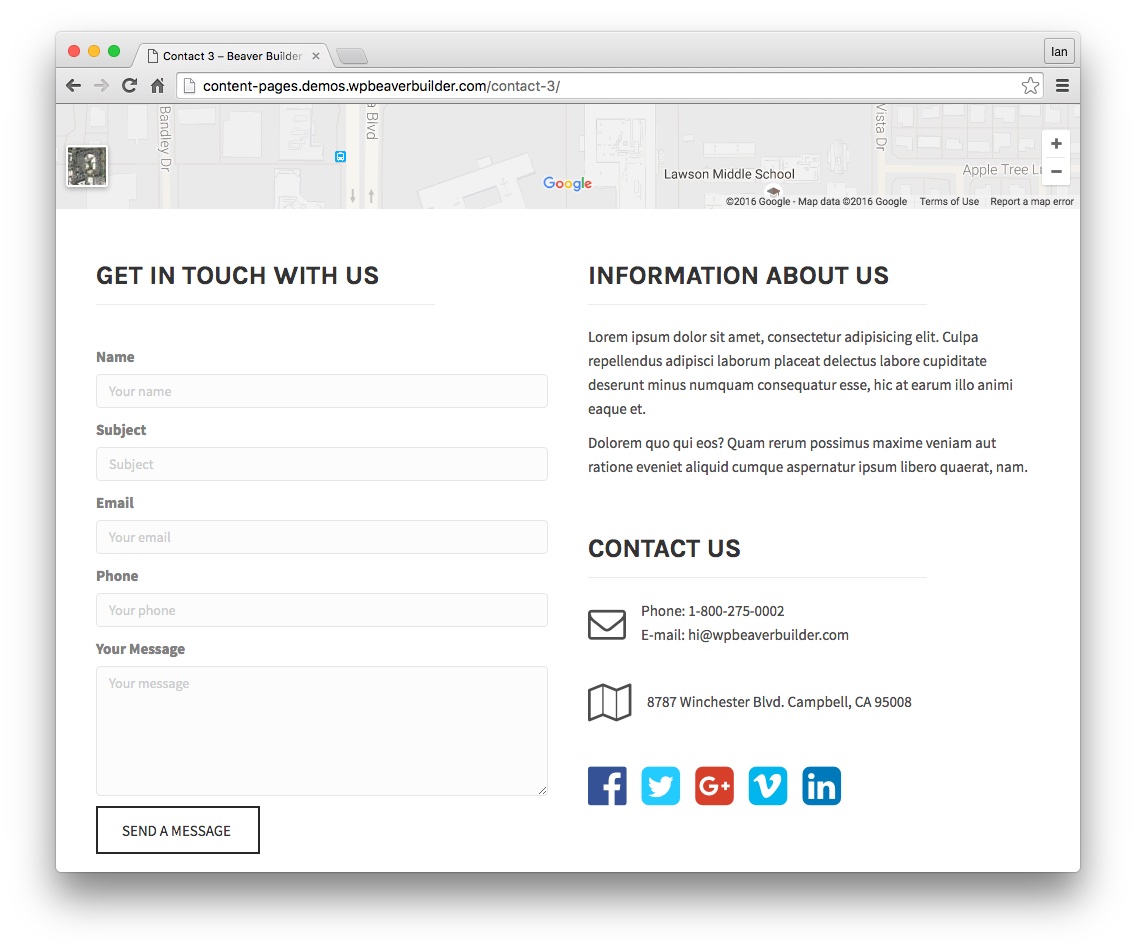This screenshot has width=1136, height=952.
Task: Zoom out the map with minus button
Action: coord(1056,172)
